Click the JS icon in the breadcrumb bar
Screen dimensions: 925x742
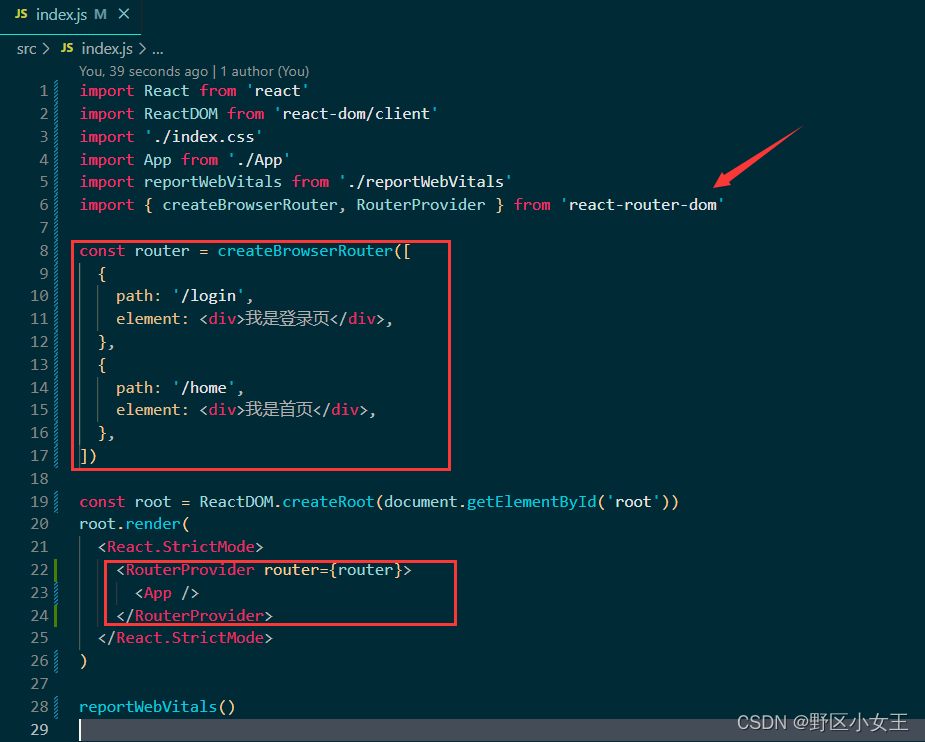[68, 48]
